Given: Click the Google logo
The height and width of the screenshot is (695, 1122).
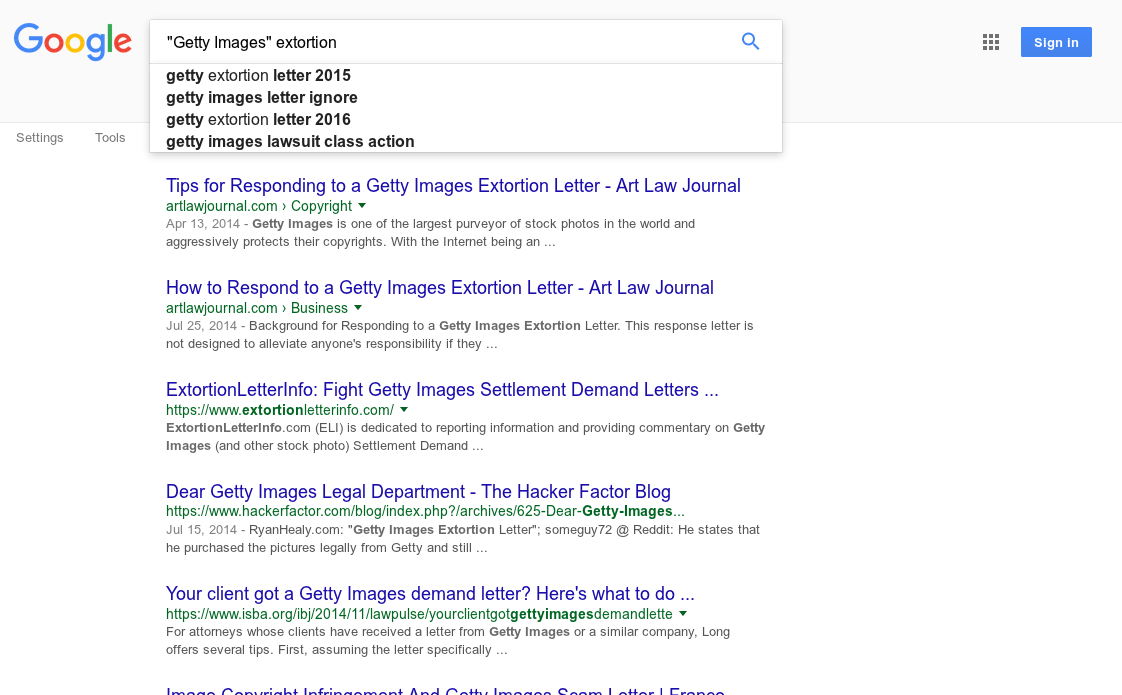Looking at the screenshot, I should pos(73,41).
